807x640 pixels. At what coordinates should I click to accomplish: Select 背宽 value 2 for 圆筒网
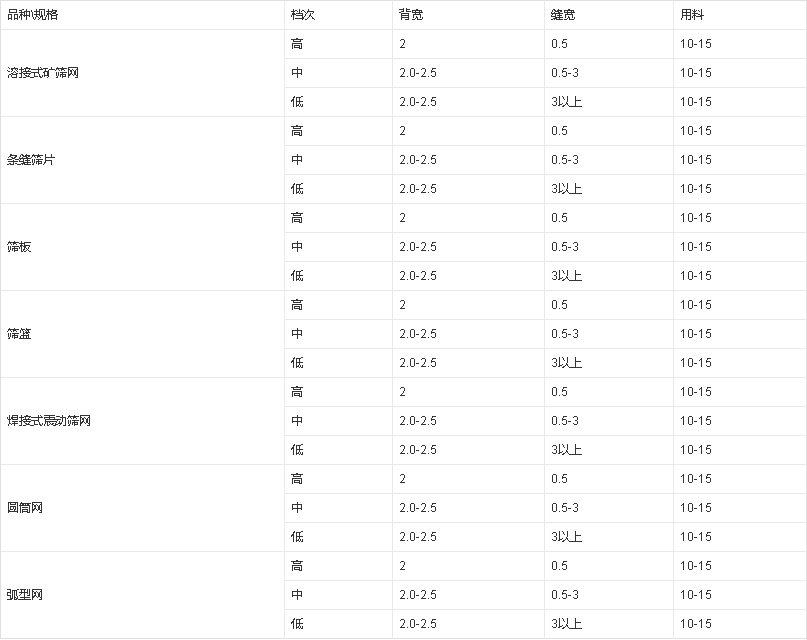(x=402, y=479)
